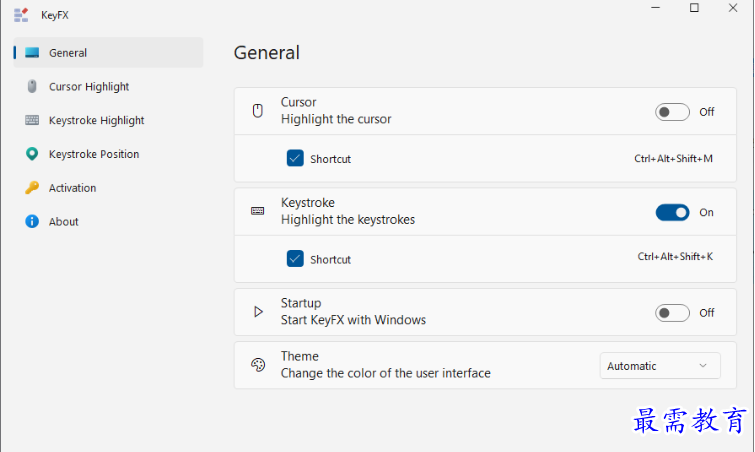
Task: Open the Theme Automatic dropdown
Action: (660, 366)
